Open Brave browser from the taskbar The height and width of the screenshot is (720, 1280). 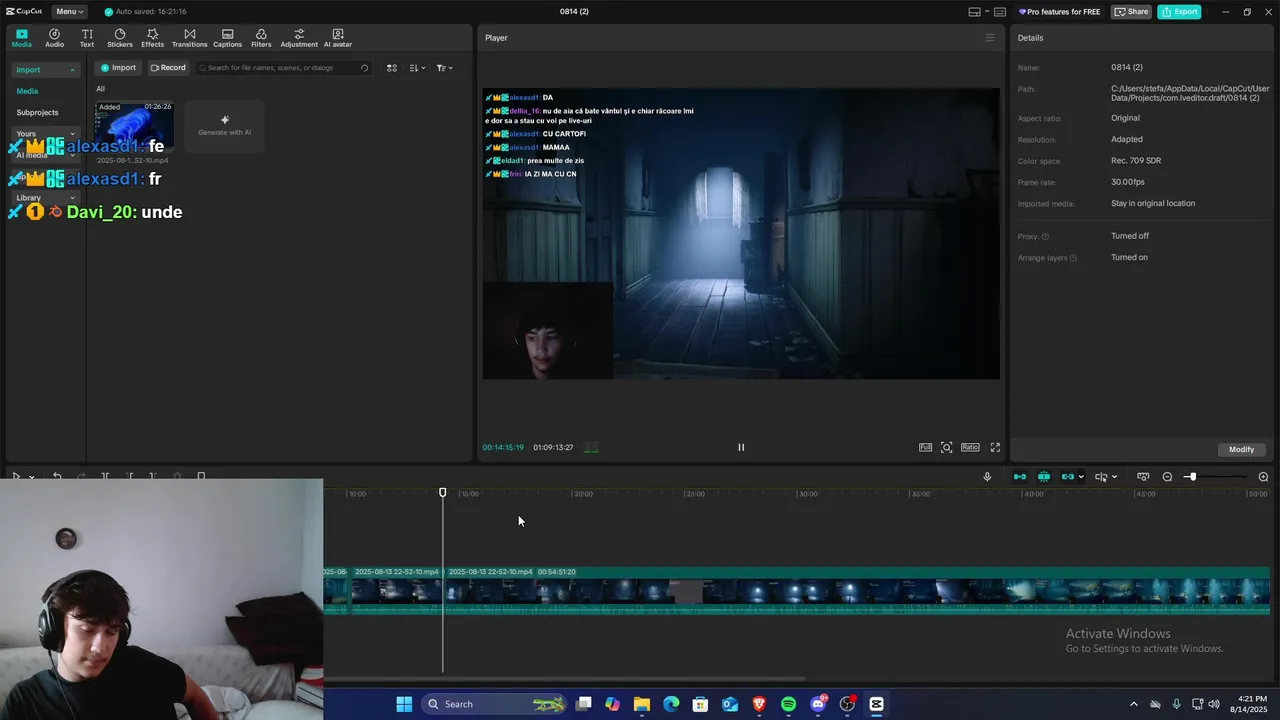click(x=759, y=704)
